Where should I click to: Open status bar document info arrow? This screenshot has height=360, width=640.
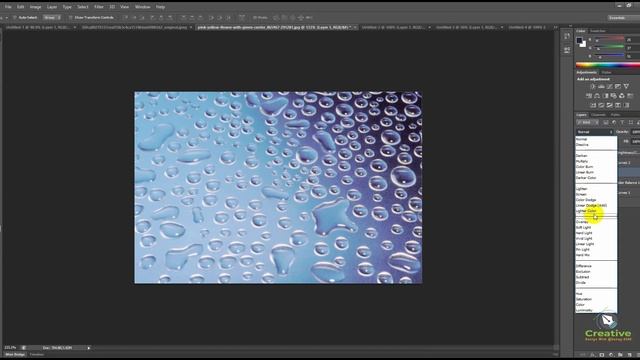(89, 348)
